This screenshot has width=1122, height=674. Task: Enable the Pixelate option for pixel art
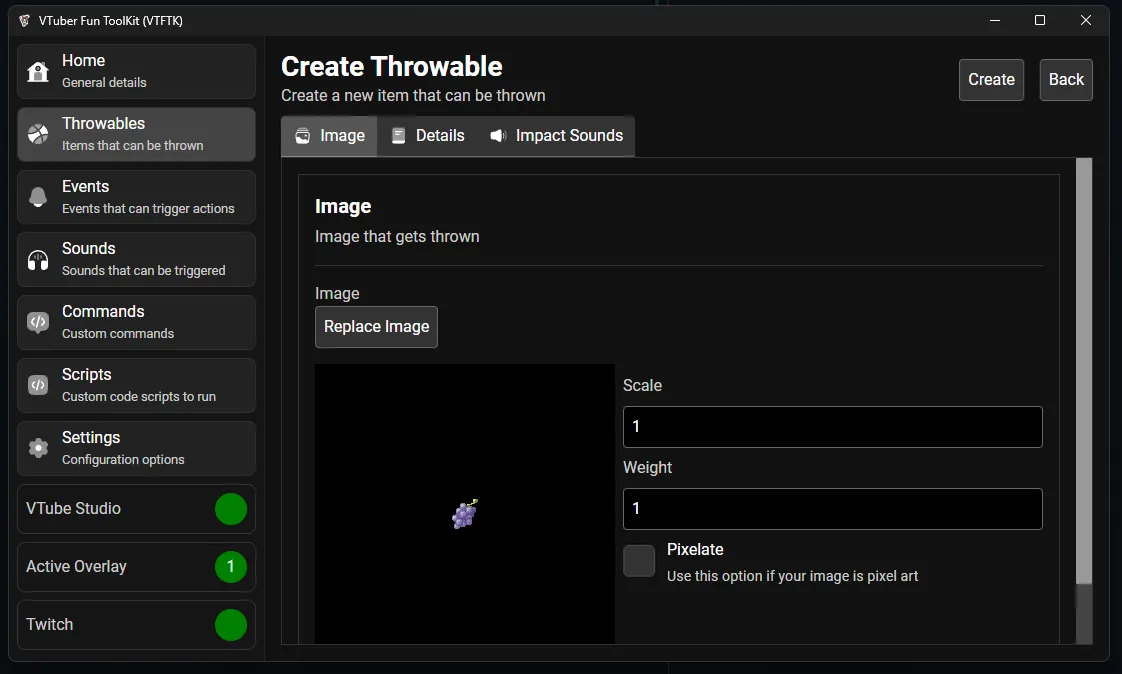(638, 561)
